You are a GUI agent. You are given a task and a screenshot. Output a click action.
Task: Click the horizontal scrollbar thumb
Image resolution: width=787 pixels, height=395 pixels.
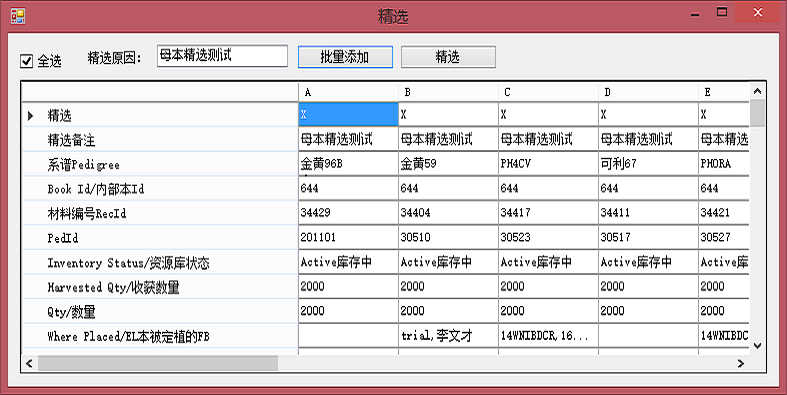pos(158,363)
